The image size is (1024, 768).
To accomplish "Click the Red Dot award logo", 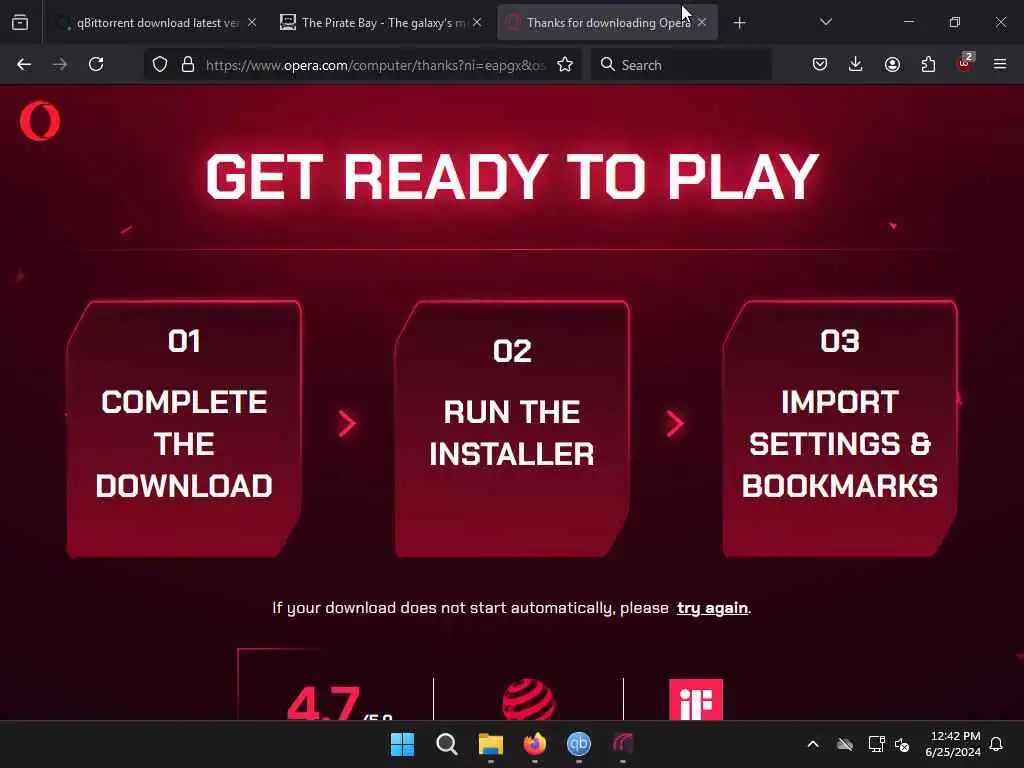I will (529, 699).
